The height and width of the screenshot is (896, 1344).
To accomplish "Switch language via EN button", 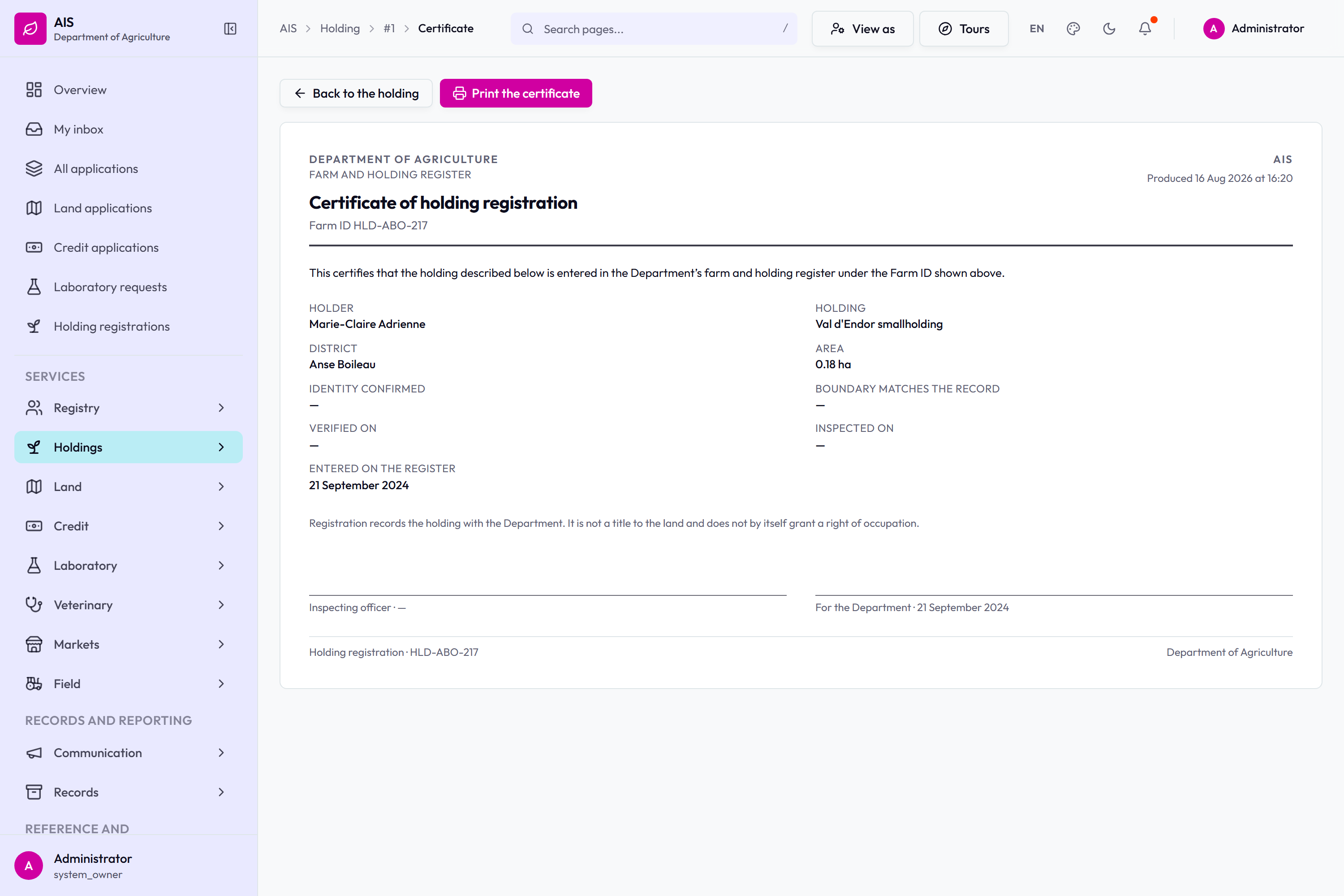I will [1037, 29].
